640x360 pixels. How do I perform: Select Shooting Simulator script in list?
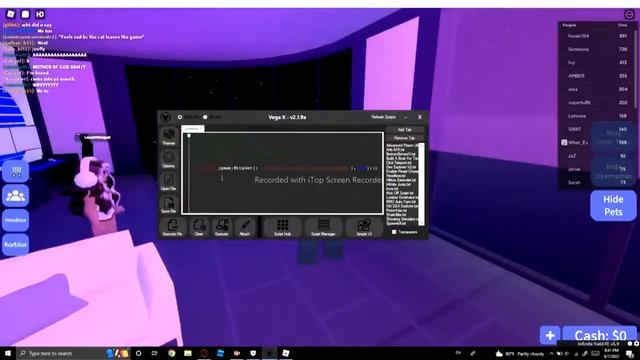(x=402, y=219)
